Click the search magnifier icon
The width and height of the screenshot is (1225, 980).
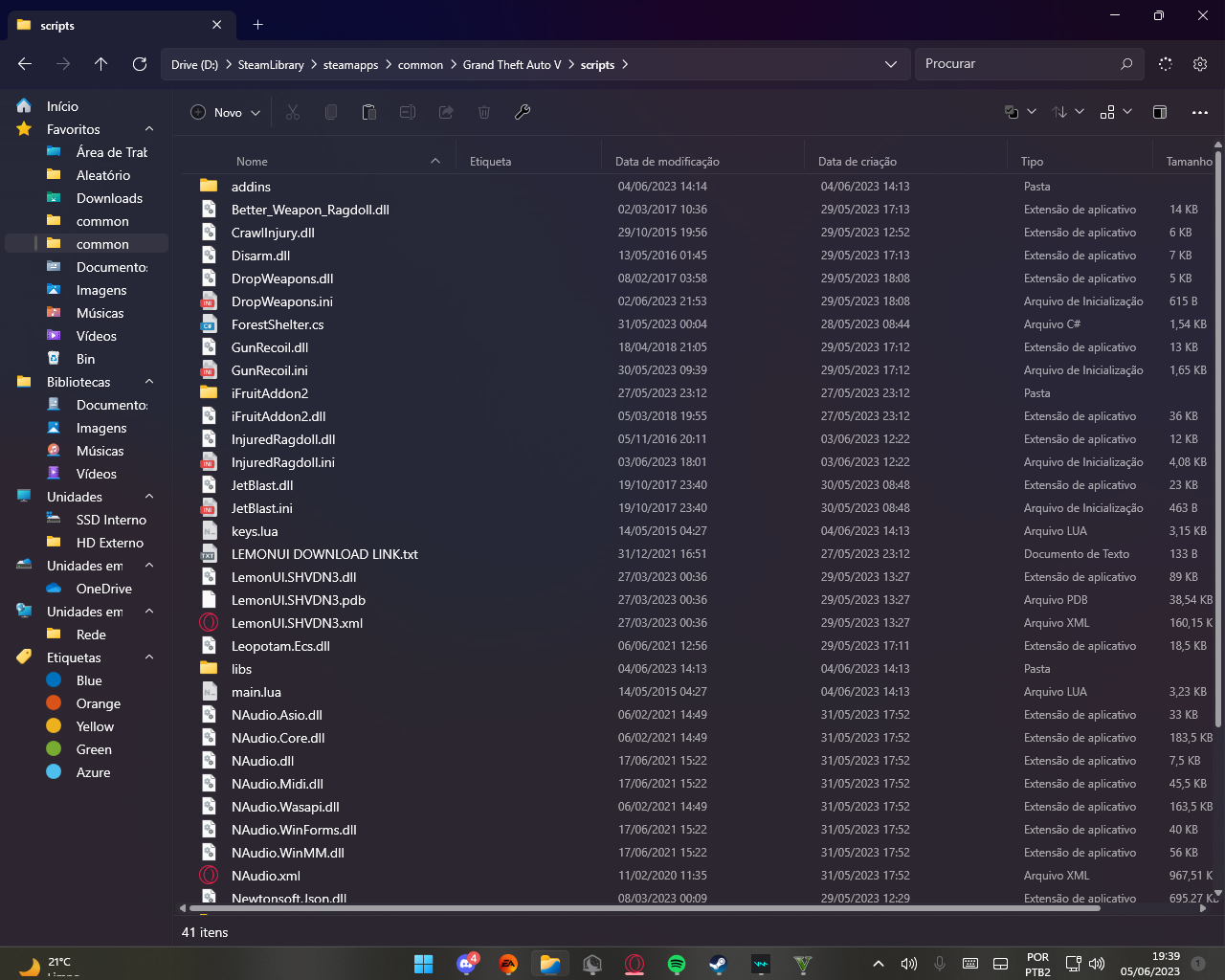pos(1126,64)
